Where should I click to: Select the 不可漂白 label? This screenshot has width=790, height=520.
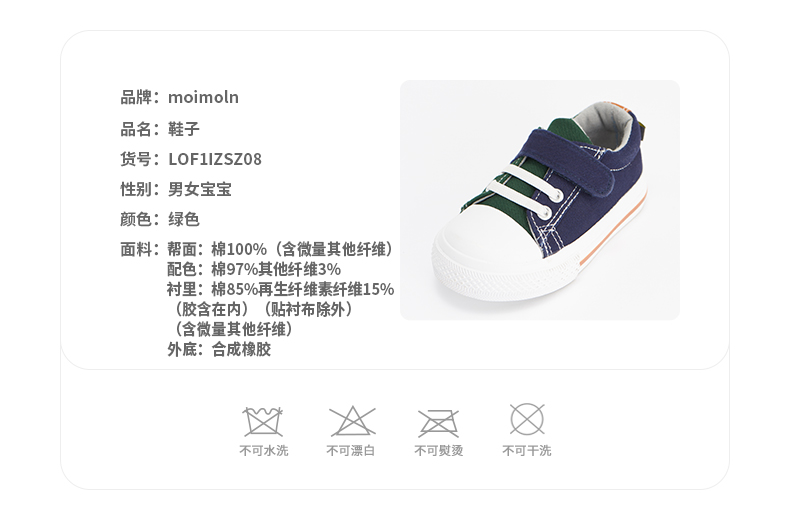pos(351,450)
